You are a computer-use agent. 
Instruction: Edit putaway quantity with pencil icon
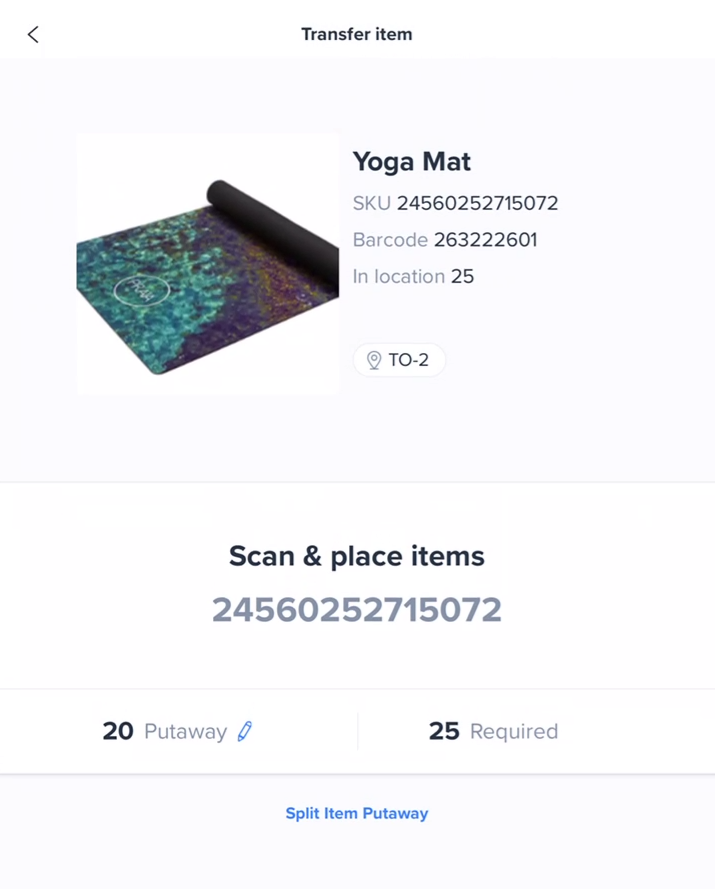click(x=245, y=731)
